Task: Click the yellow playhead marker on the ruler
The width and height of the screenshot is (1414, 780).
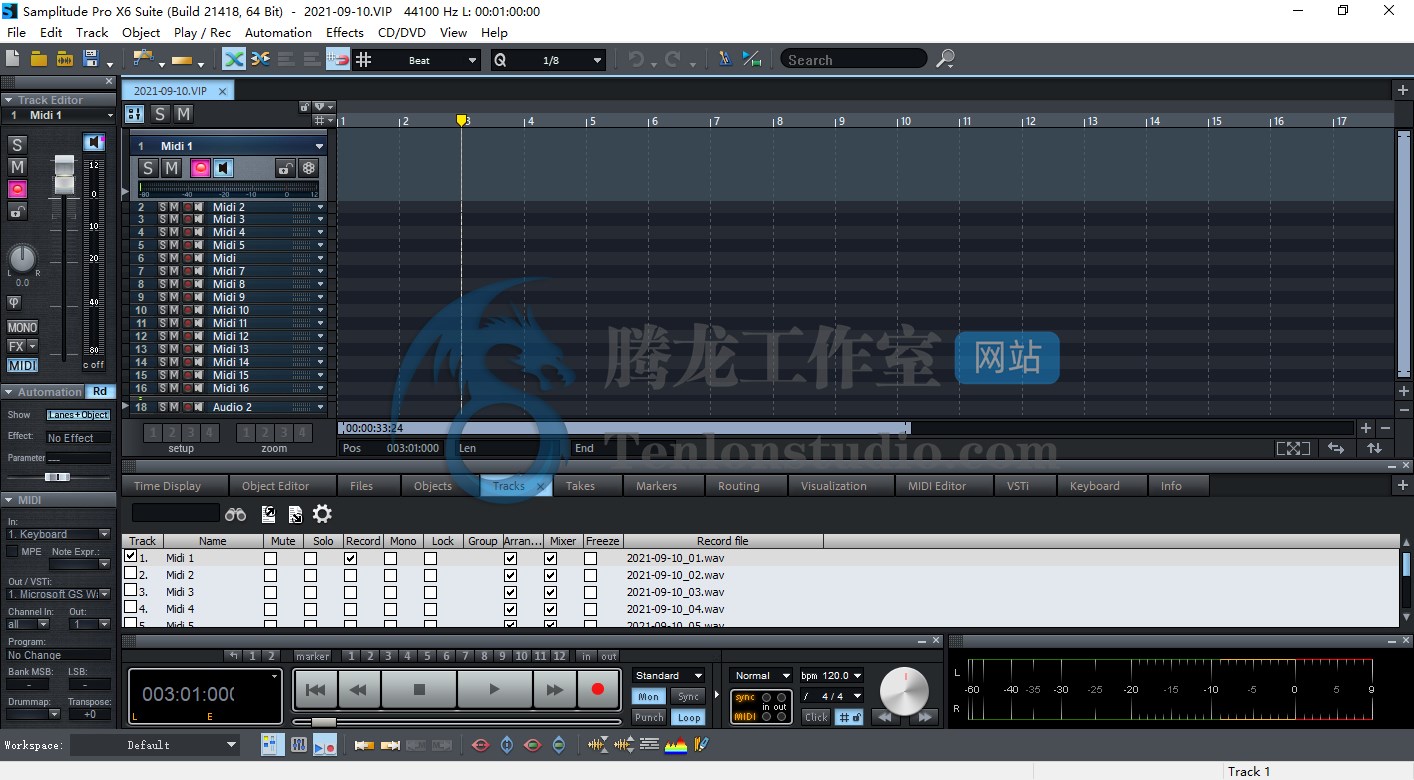Action: pyautogui.click(x=461, y=120)
